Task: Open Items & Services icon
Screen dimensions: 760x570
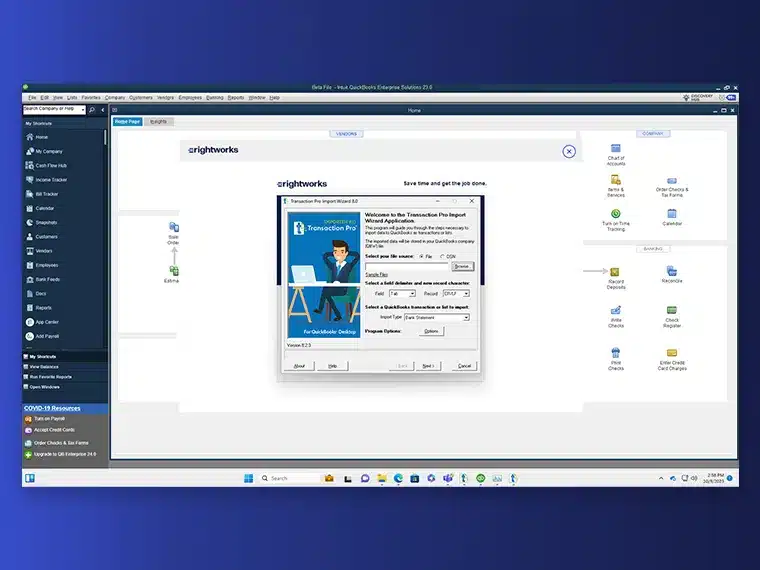Action: (616, 186)
